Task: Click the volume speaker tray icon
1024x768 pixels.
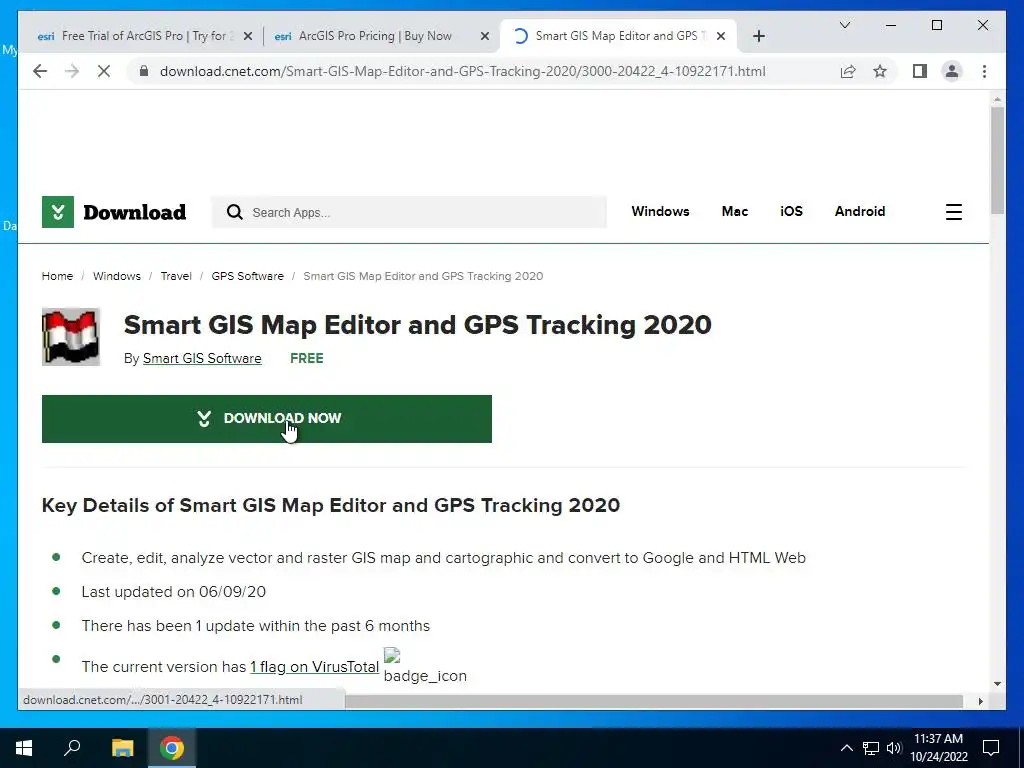Action: 894,748
